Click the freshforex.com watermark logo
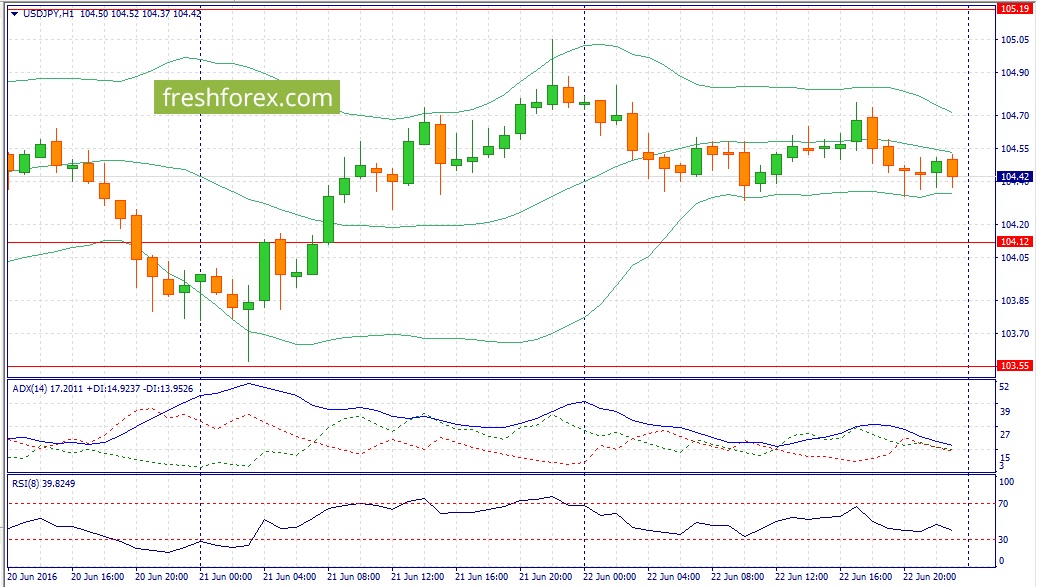Viewport: 1037px width, 587px height. [x=246, y=98]
